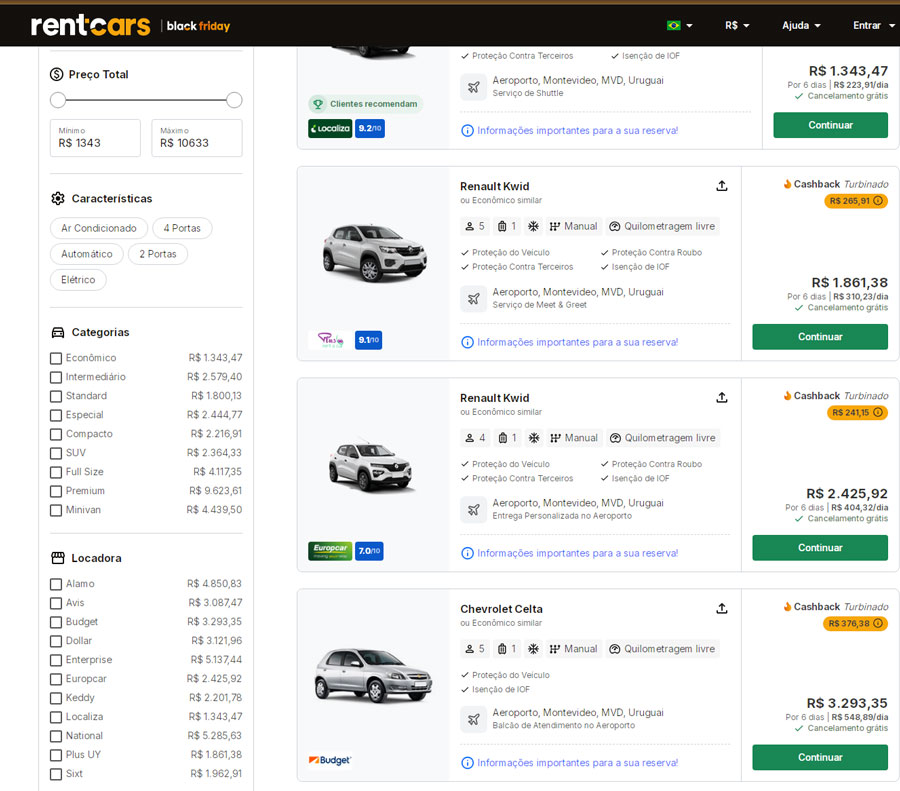Click the right handle of price slider
The height and width of the screenshot is (791, 900).
point(234,100)
